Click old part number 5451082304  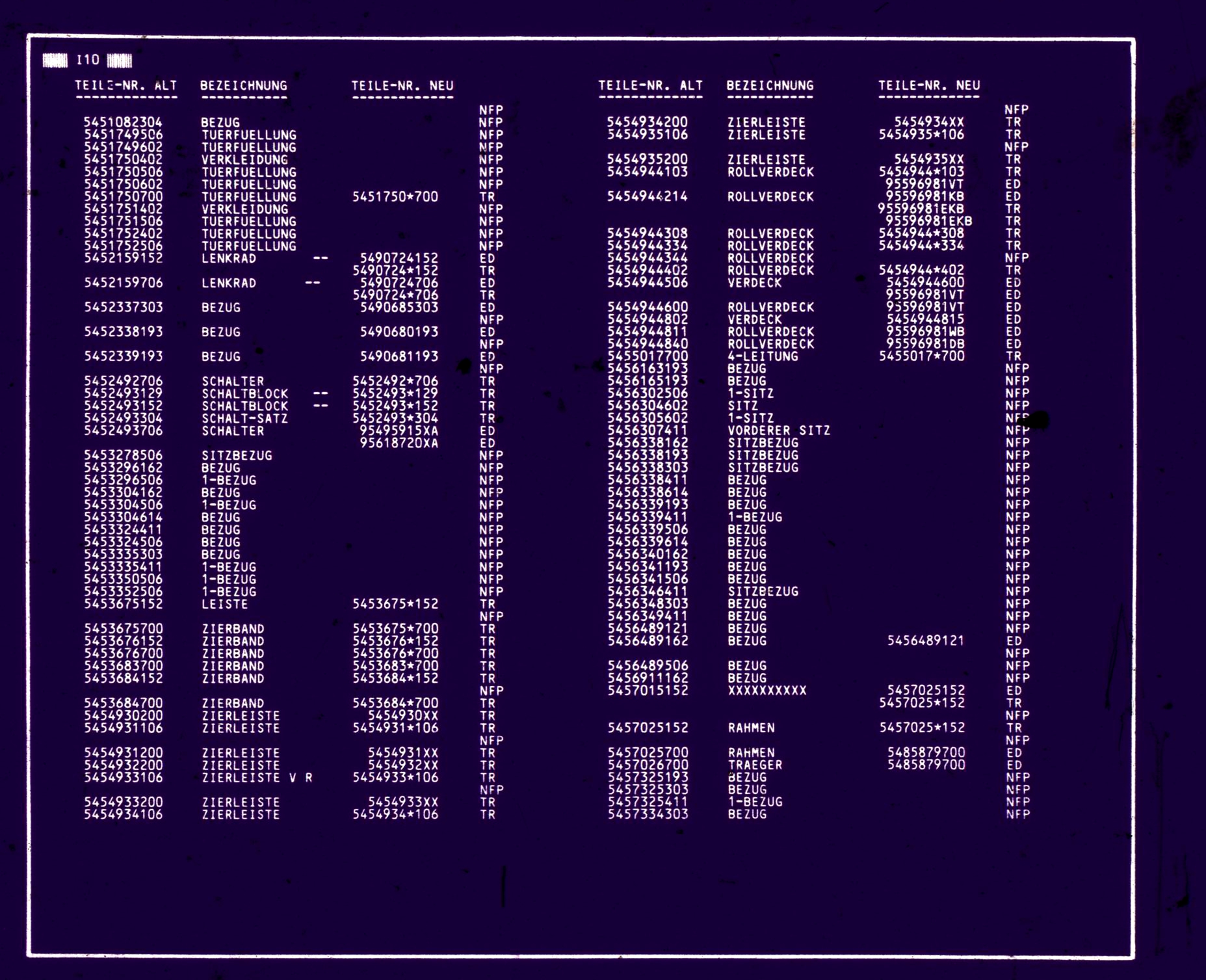point(123,122)
